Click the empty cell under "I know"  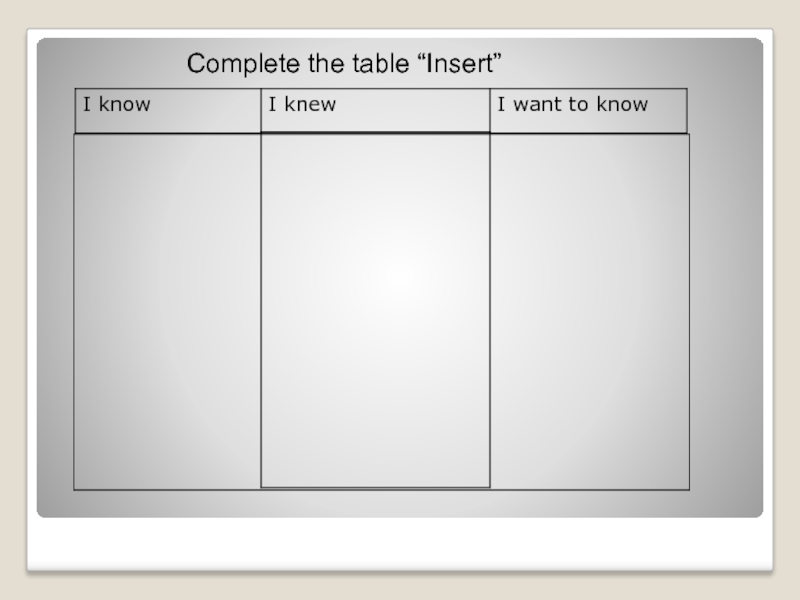(x=166, y=310)
